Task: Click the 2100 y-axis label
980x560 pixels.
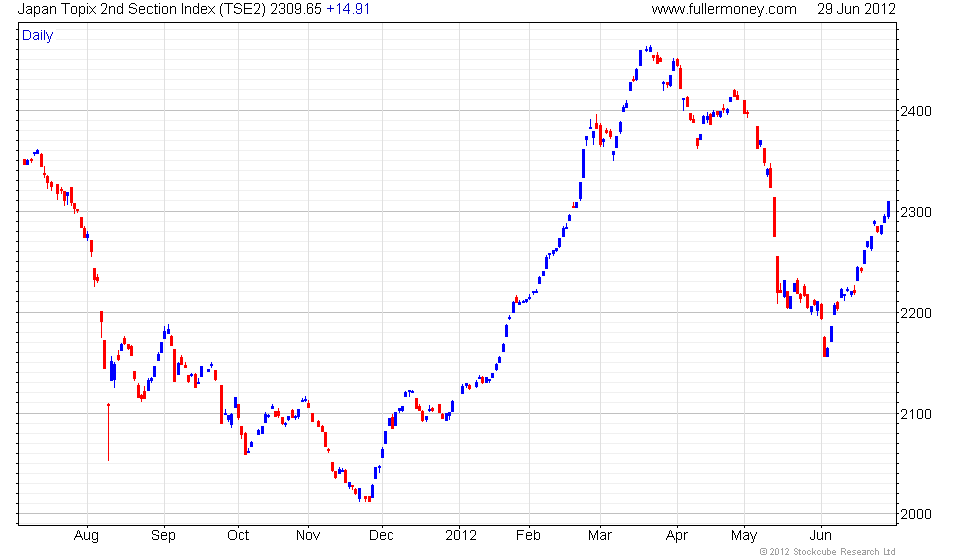Action: coord(916,414)
